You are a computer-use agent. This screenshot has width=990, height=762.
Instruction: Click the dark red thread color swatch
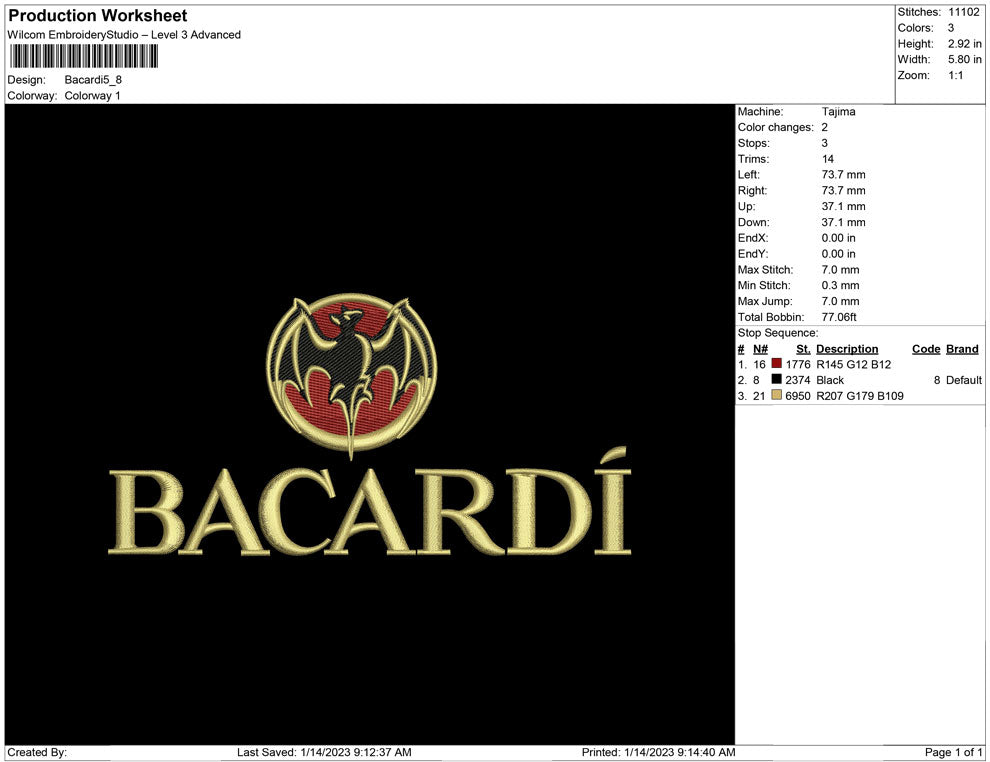777,364
